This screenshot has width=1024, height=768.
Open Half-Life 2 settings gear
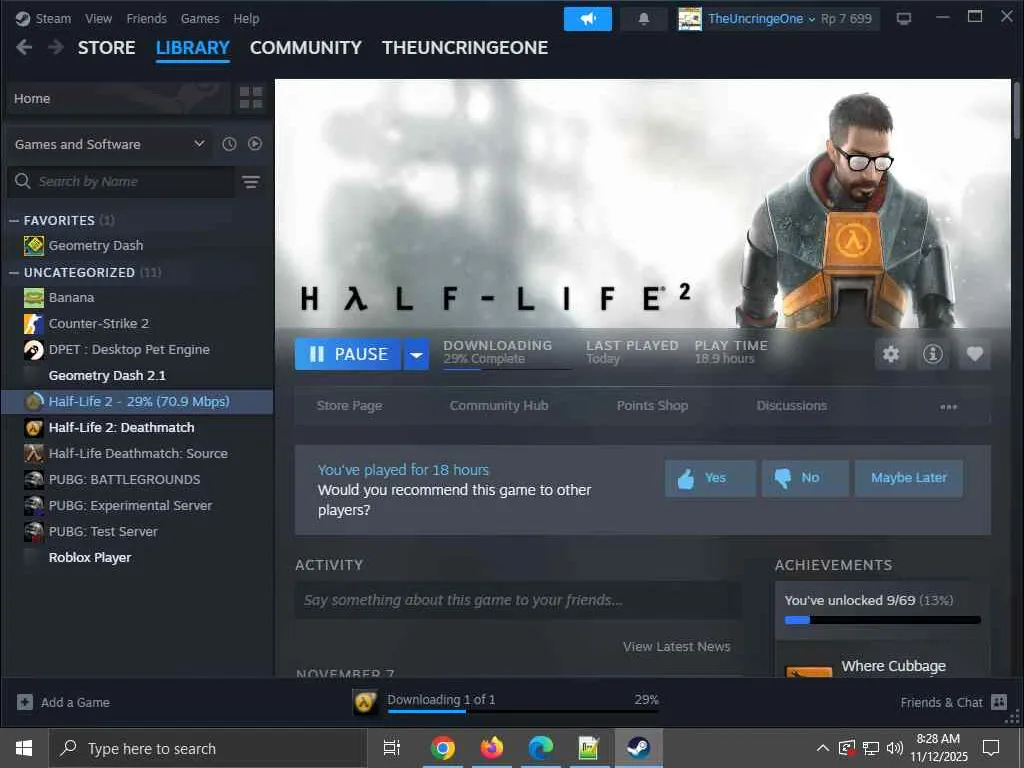[891, 354]
